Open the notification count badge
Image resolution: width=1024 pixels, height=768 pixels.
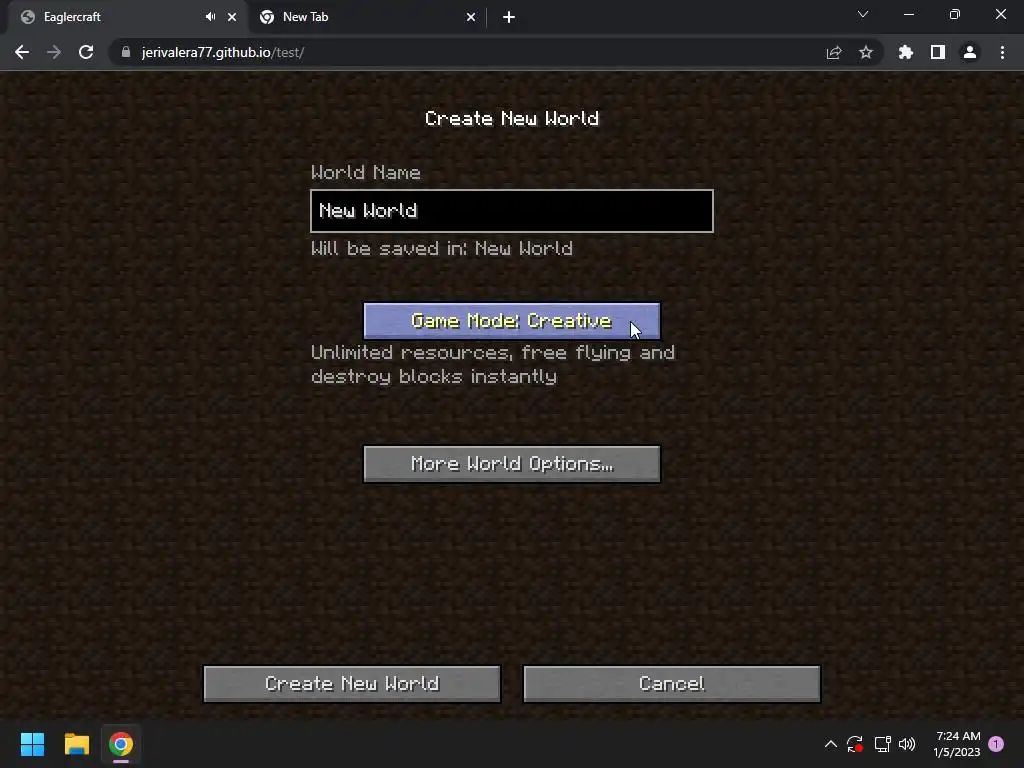[x=996, y=744]
